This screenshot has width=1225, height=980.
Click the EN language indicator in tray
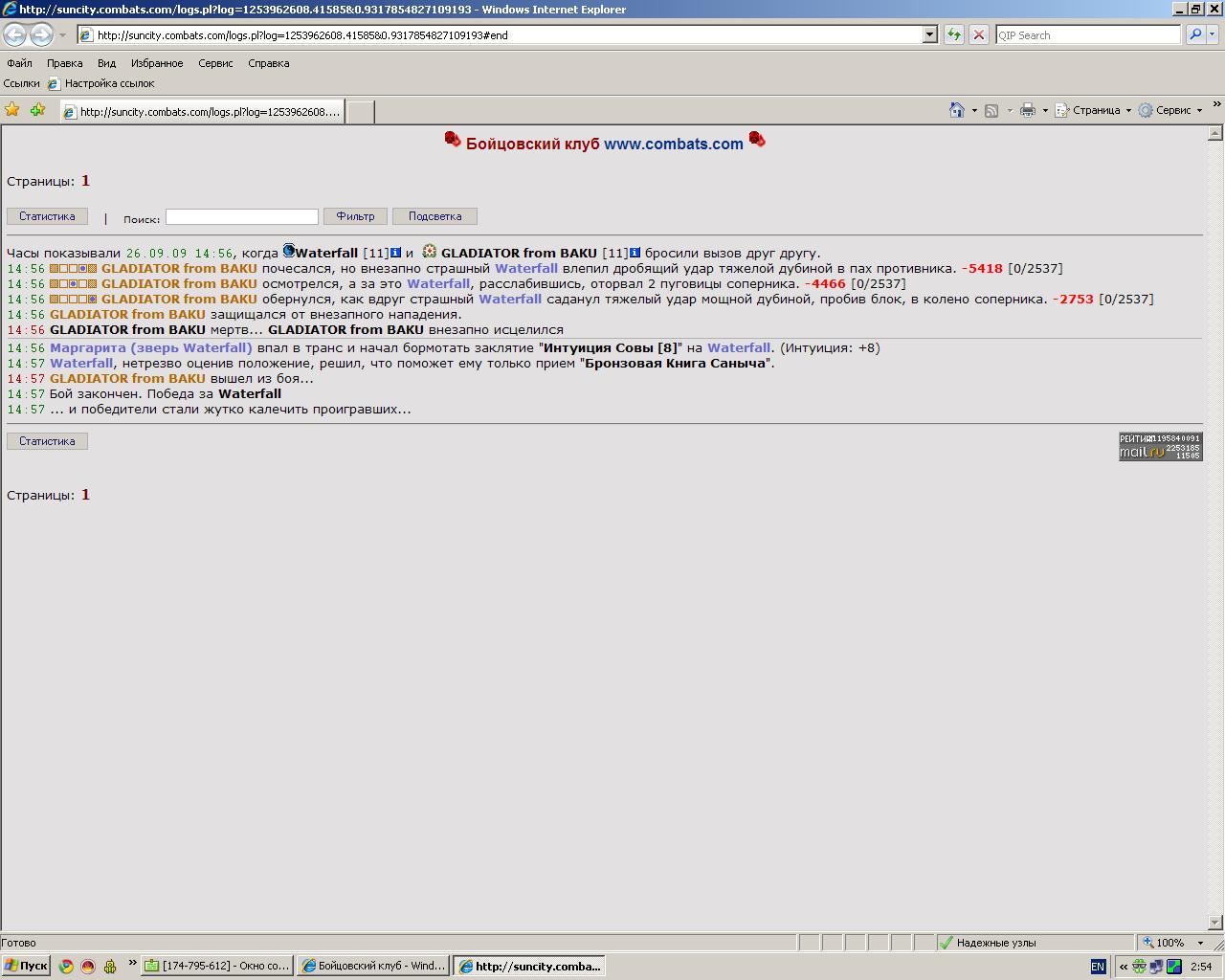click(x=1098, y=967)
